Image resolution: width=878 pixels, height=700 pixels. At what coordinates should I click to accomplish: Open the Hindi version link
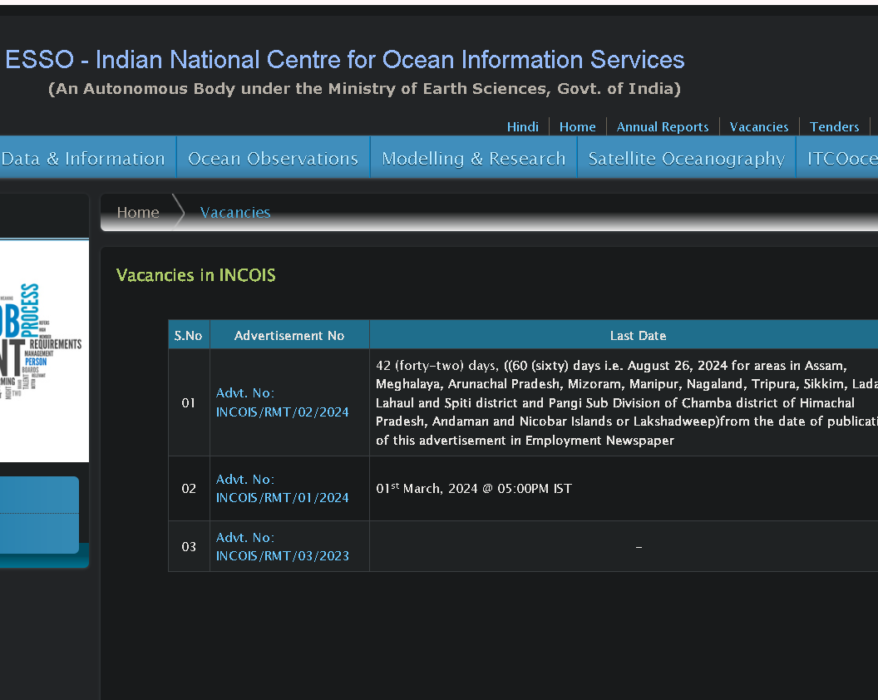[522, 127]
